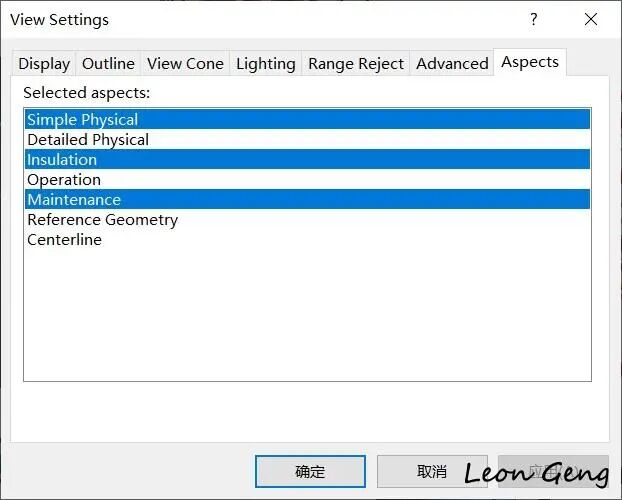
Task: Deselect the Simple Physical aspect
Action: pyautogui.click(x=307, y=119)
